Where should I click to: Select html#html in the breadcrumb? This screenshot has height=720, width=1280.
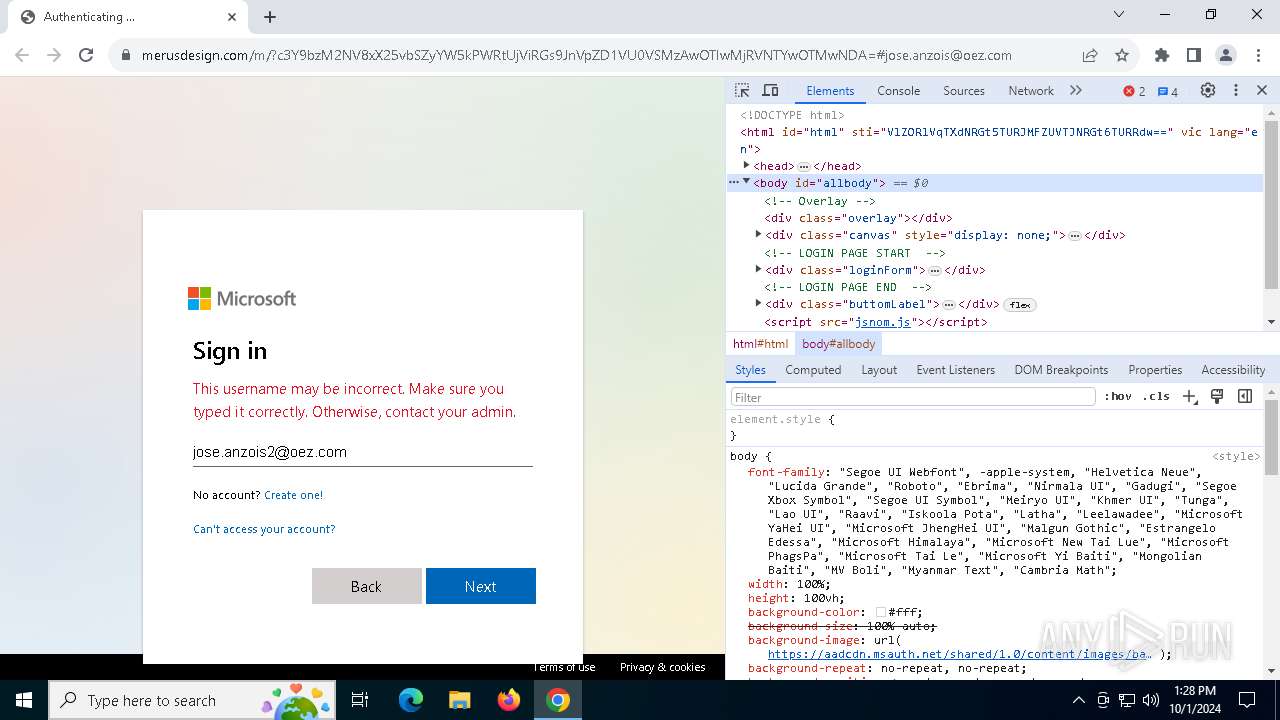point(760,344)
